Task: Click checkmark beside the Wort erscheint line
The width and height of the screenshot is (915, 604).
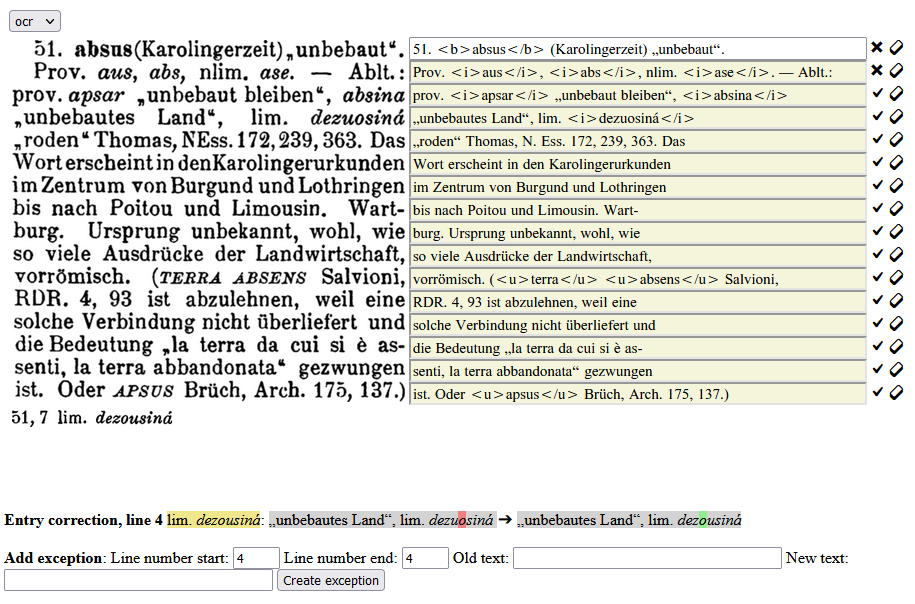Action: 877,162
